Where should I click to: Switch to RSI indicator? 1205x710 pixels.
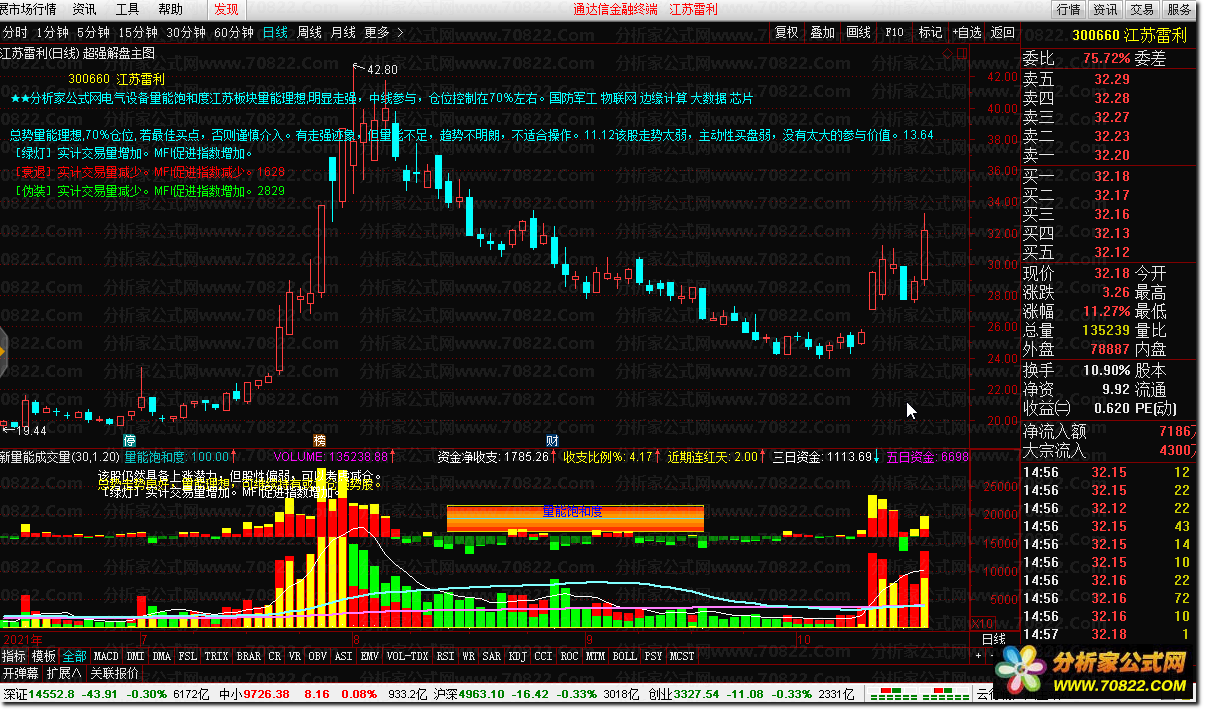[x=445, y=656]
